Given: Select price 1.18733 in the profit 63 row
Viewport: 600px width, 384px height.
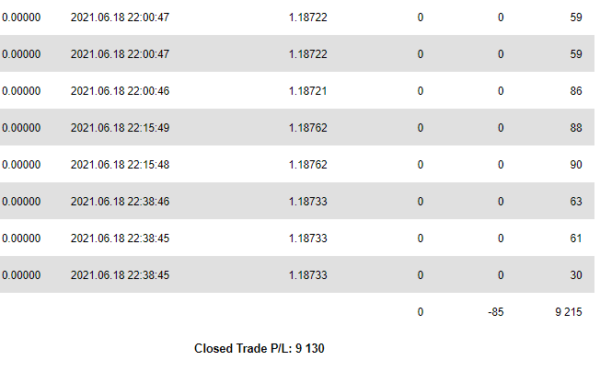Looking at the screenshot, I should (308, 202).
